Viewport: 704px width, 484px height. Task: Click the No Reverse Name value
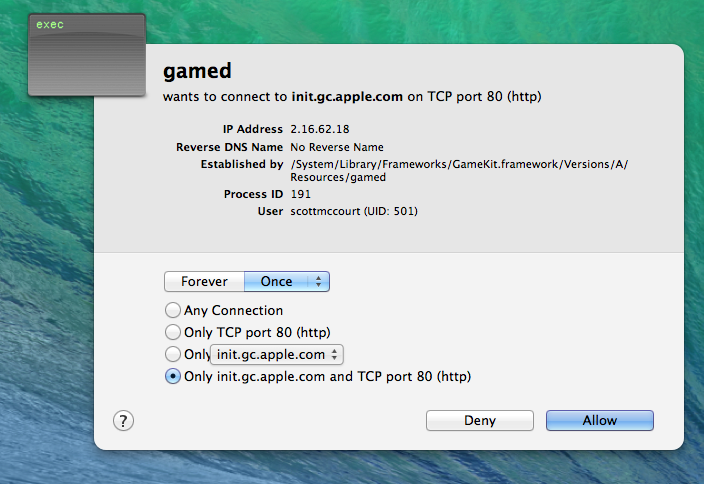click(337, 147)
